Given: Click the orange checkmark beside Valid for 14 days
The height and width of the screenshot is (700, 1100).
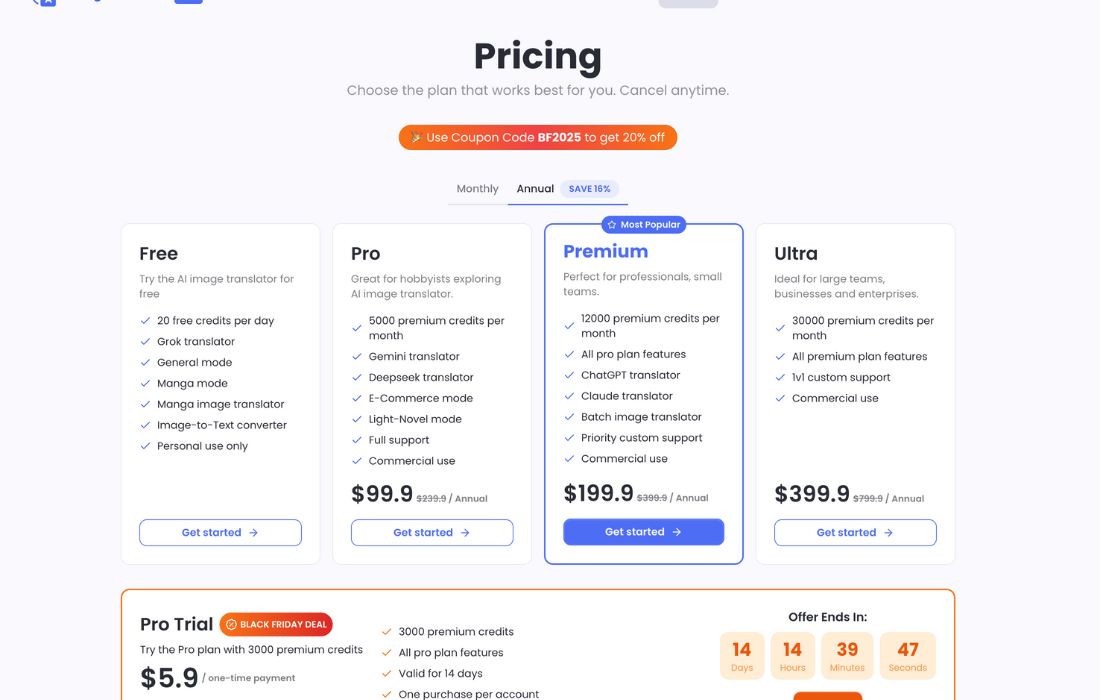Looking at the screenshot, I should (386, 674).
